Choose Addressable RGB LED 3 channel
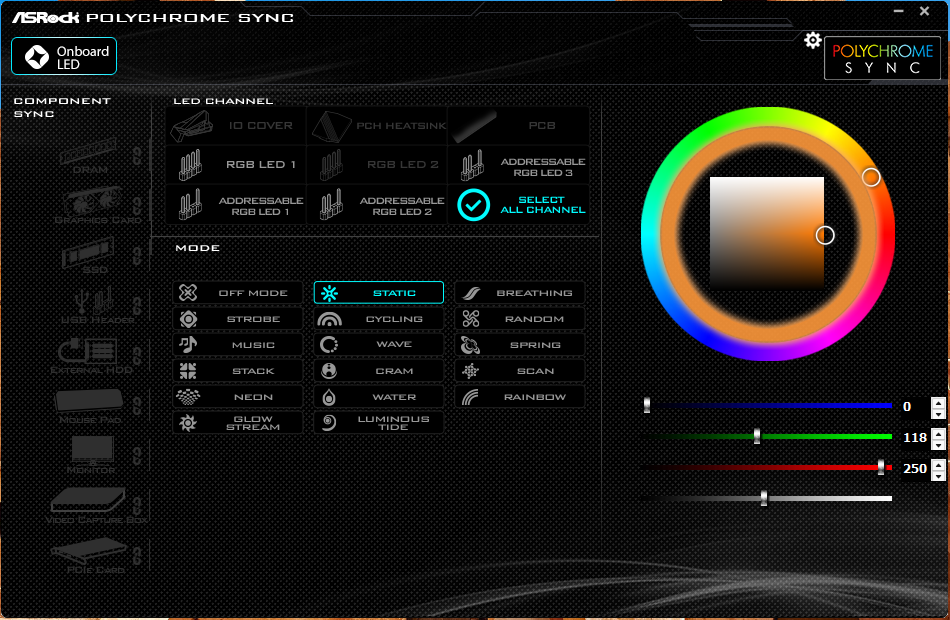The width and height of the screenshot is (950, 620). [x=518, y=165]
